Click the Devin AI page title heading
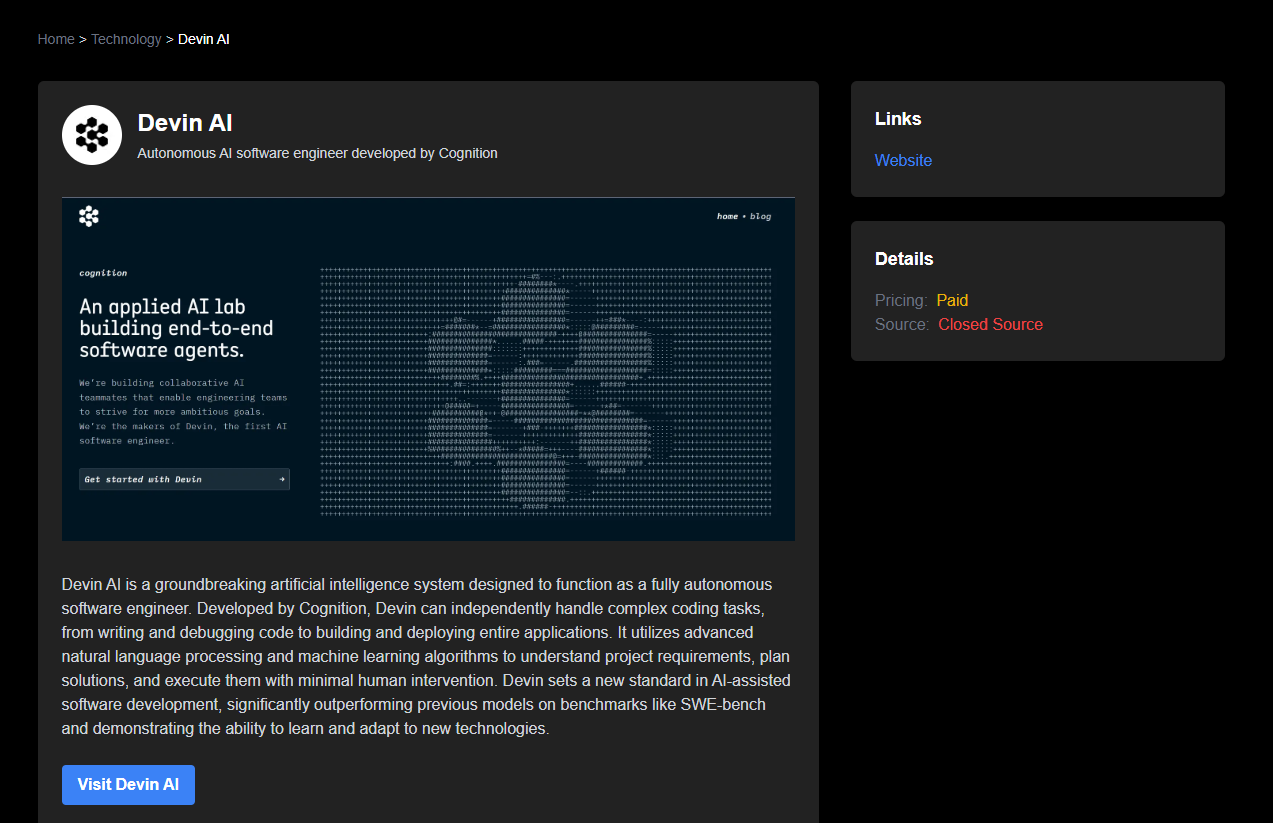 point(185,123)
